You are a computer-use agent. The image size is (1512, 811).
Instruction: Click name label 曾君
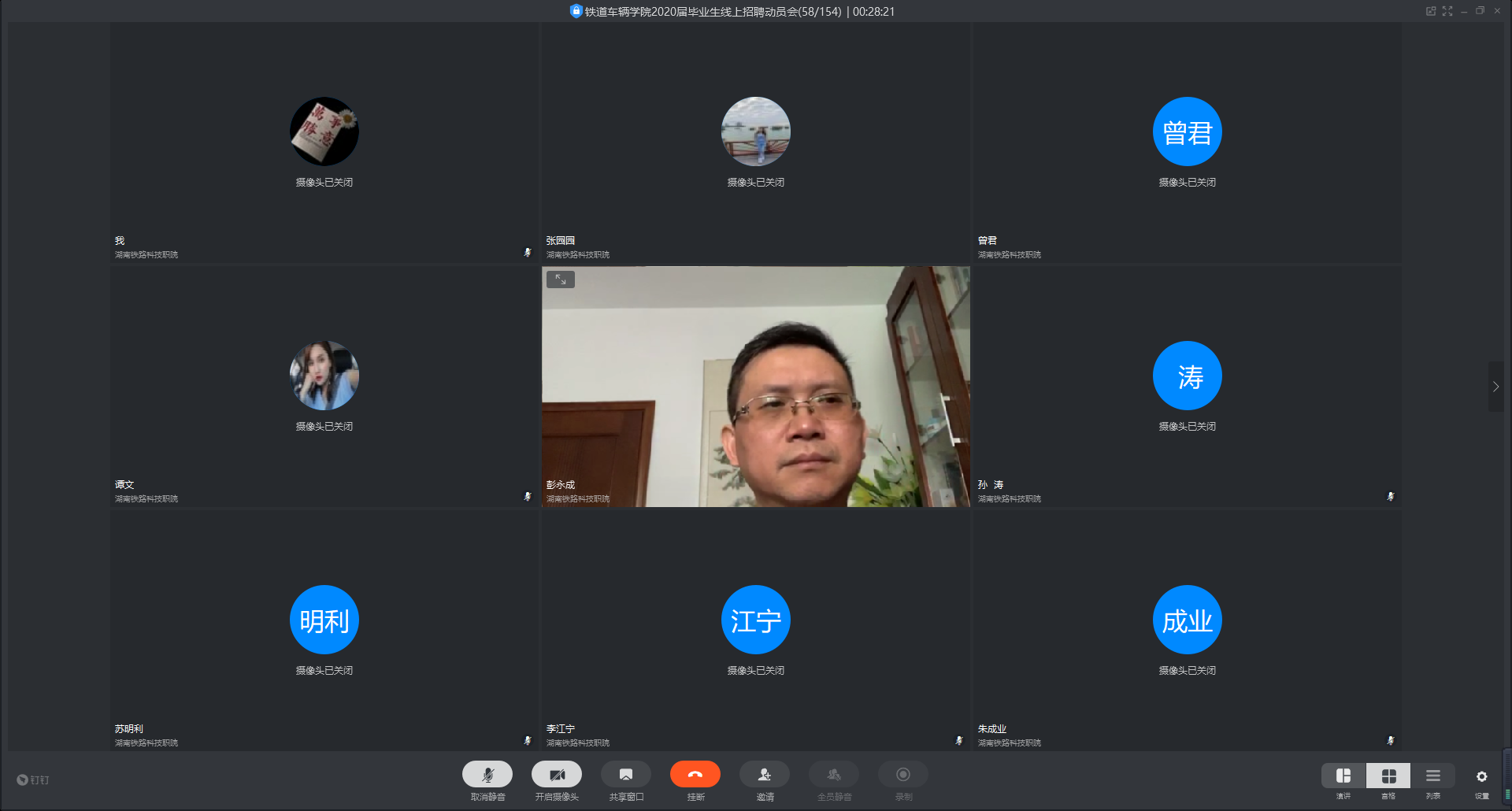[x=988, y=240]
